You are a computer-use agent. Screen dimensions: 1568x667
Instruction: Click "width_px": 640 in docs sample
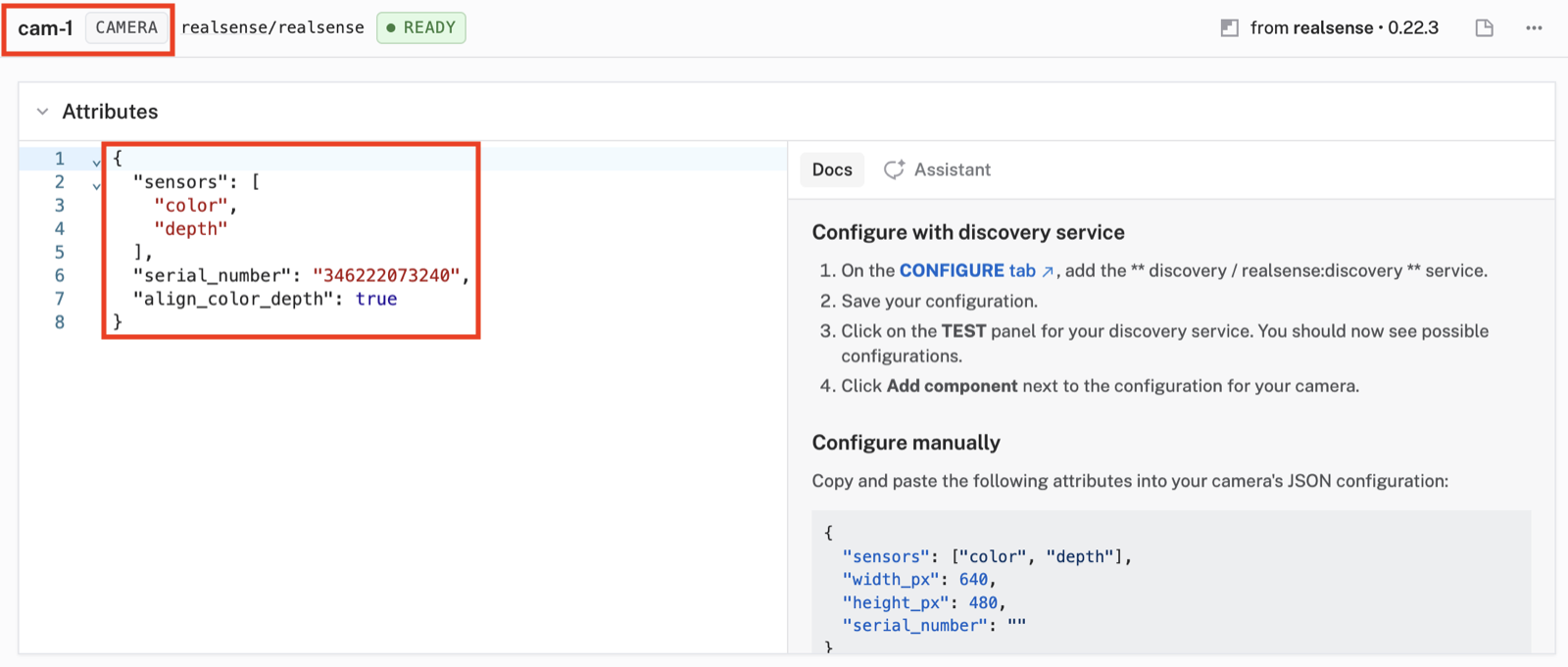(918, 580)
